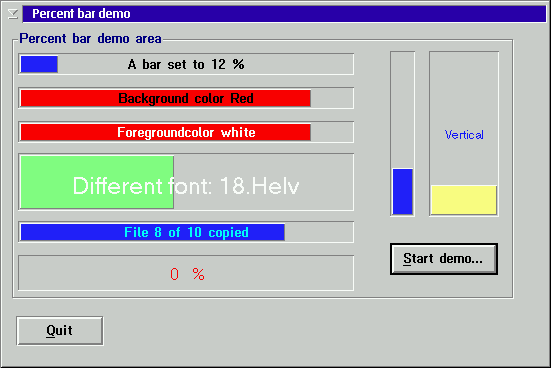This screenshot has width=551, height=368.
Task: Click the 'Vertical' label text
Action: click(464, 135)
